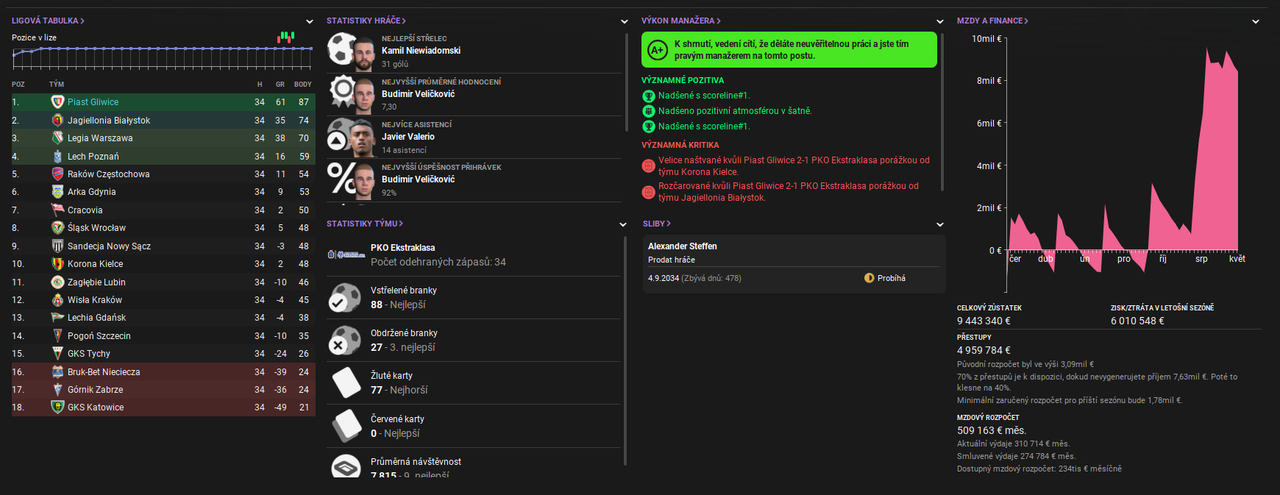Viewport: 1280px width, 495px height.
Task: Sort league table by BODY column
Action: (x=303, y=84)
